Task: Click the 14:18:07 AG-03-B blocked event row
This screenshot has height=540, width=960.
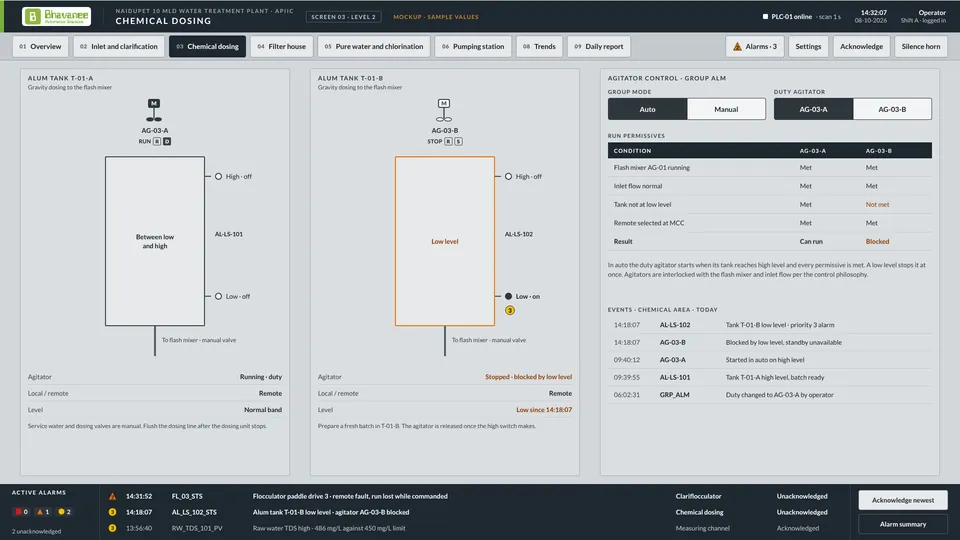Action: (770, 342)
